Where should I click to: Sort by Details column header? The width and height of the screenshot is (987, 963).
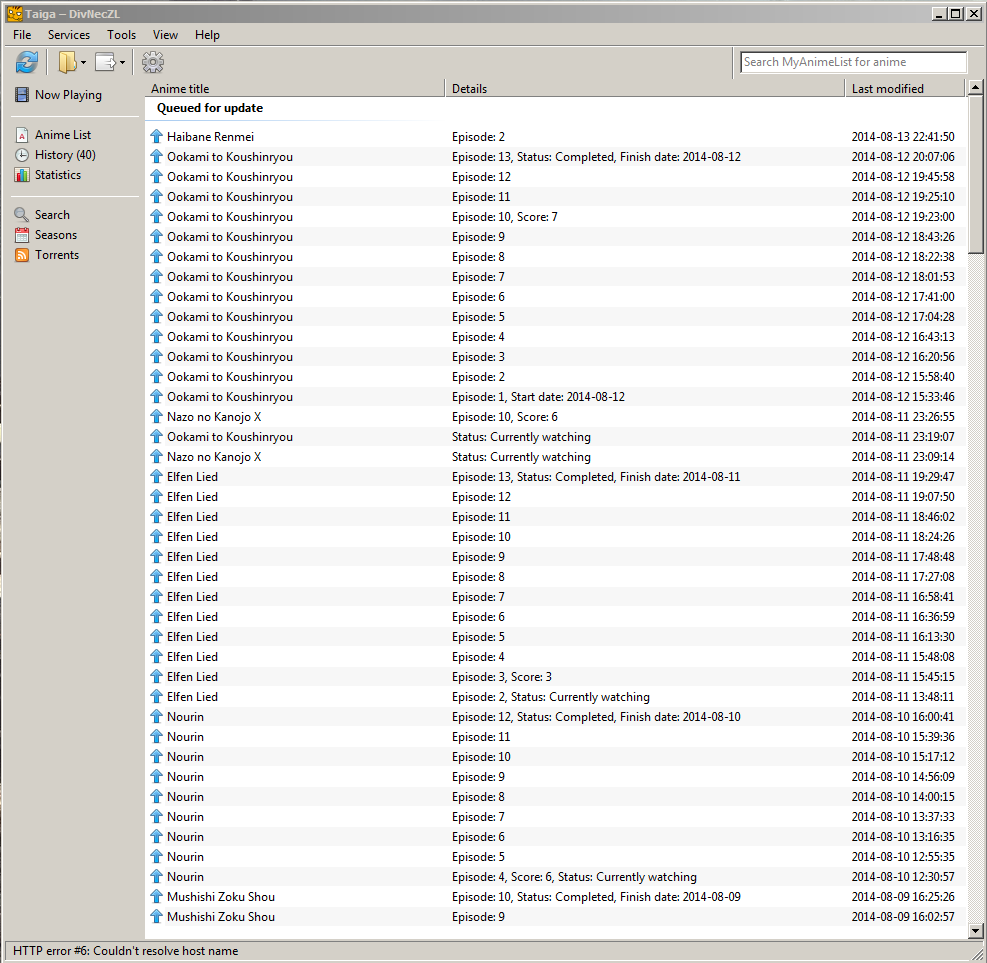point(645,89)
